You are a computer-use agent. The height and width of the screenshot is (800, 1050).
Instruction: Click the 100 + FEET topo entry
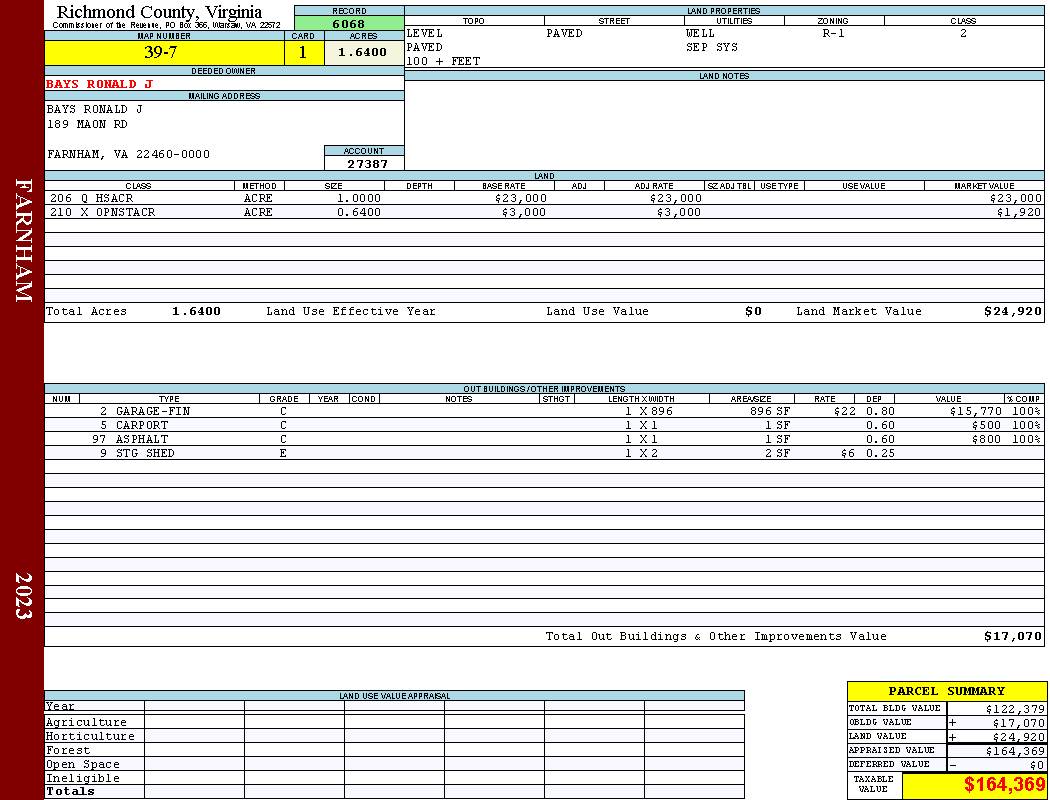pyautogui.click(x=443, y=62)
